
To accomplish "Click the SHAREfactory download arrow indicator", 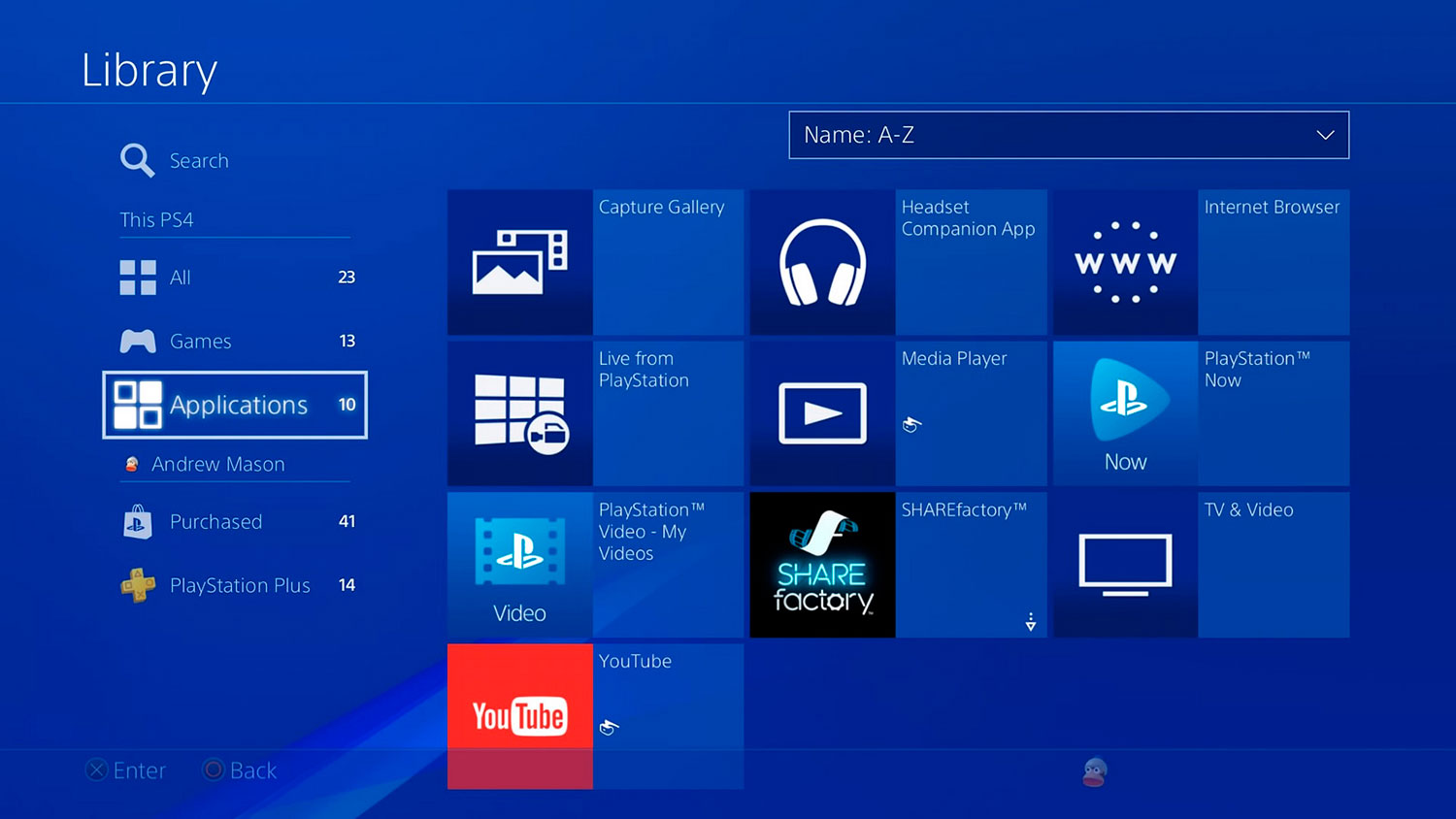I will (1031, 622).
